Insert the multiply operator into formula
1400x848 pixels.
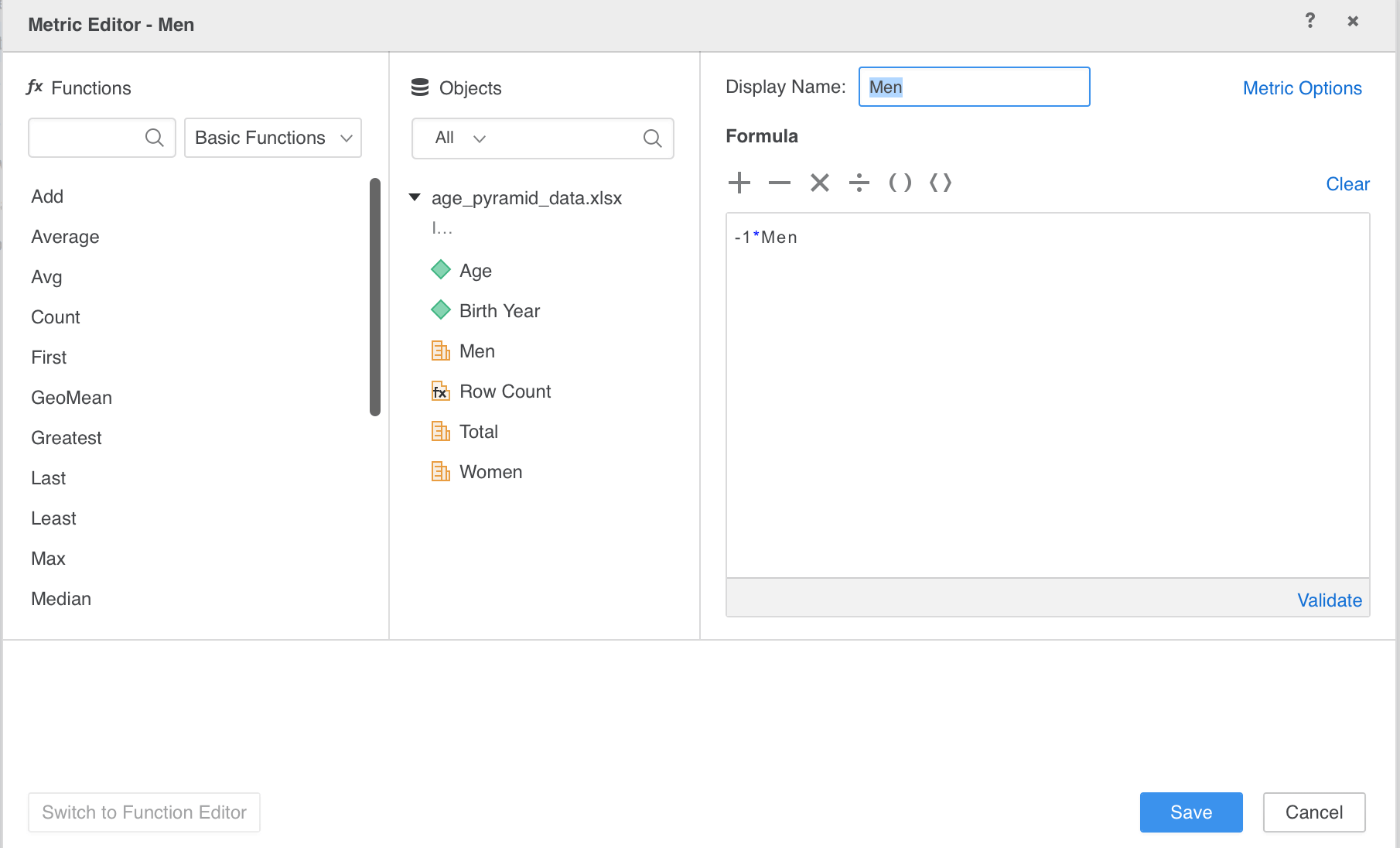tap(820, 183)
